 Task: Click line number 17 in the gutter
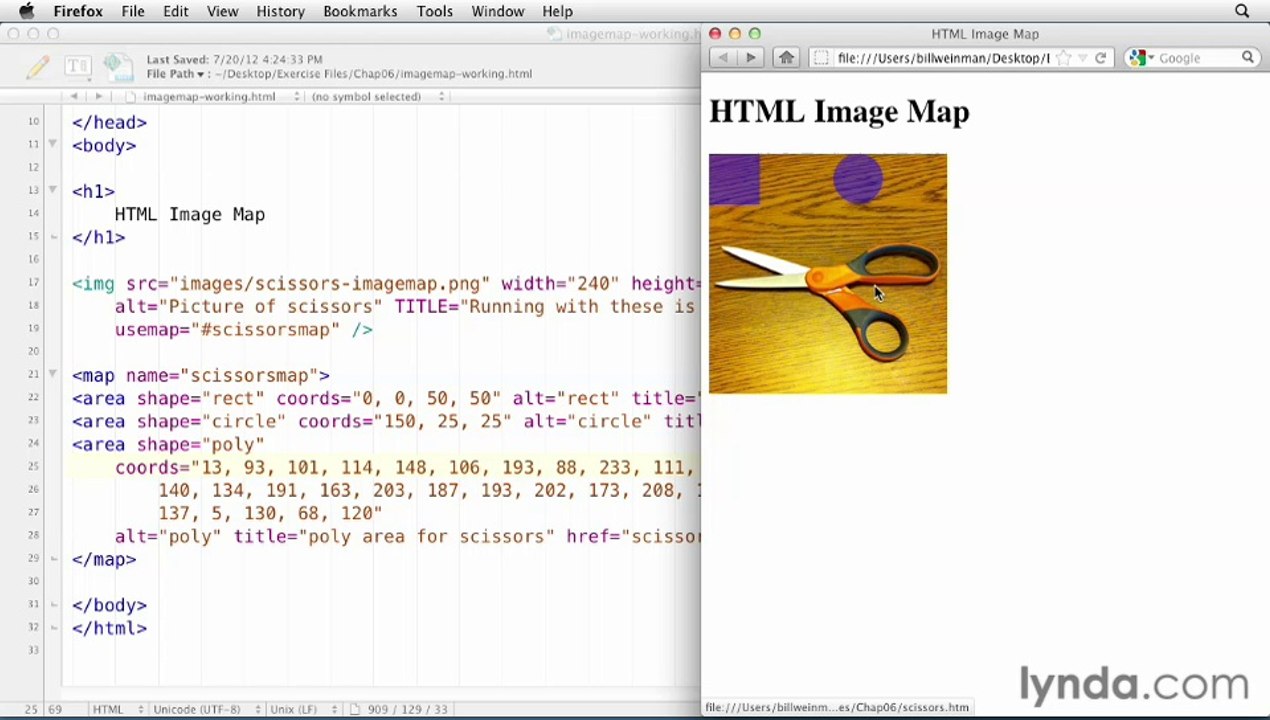34,283
